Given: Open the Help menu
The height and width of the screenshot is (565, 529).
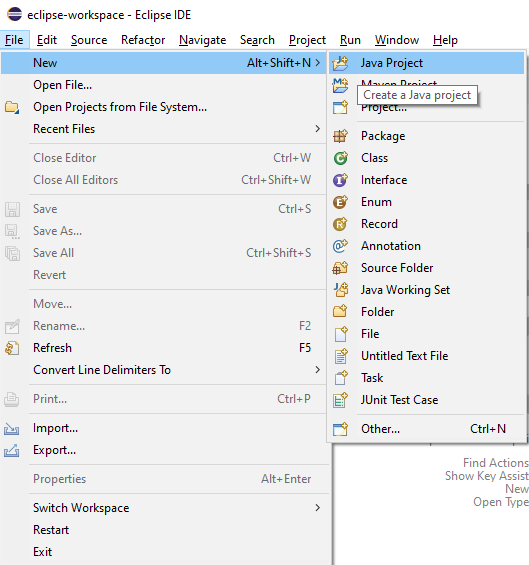Looking at the screenshot, I should [445, 40].
